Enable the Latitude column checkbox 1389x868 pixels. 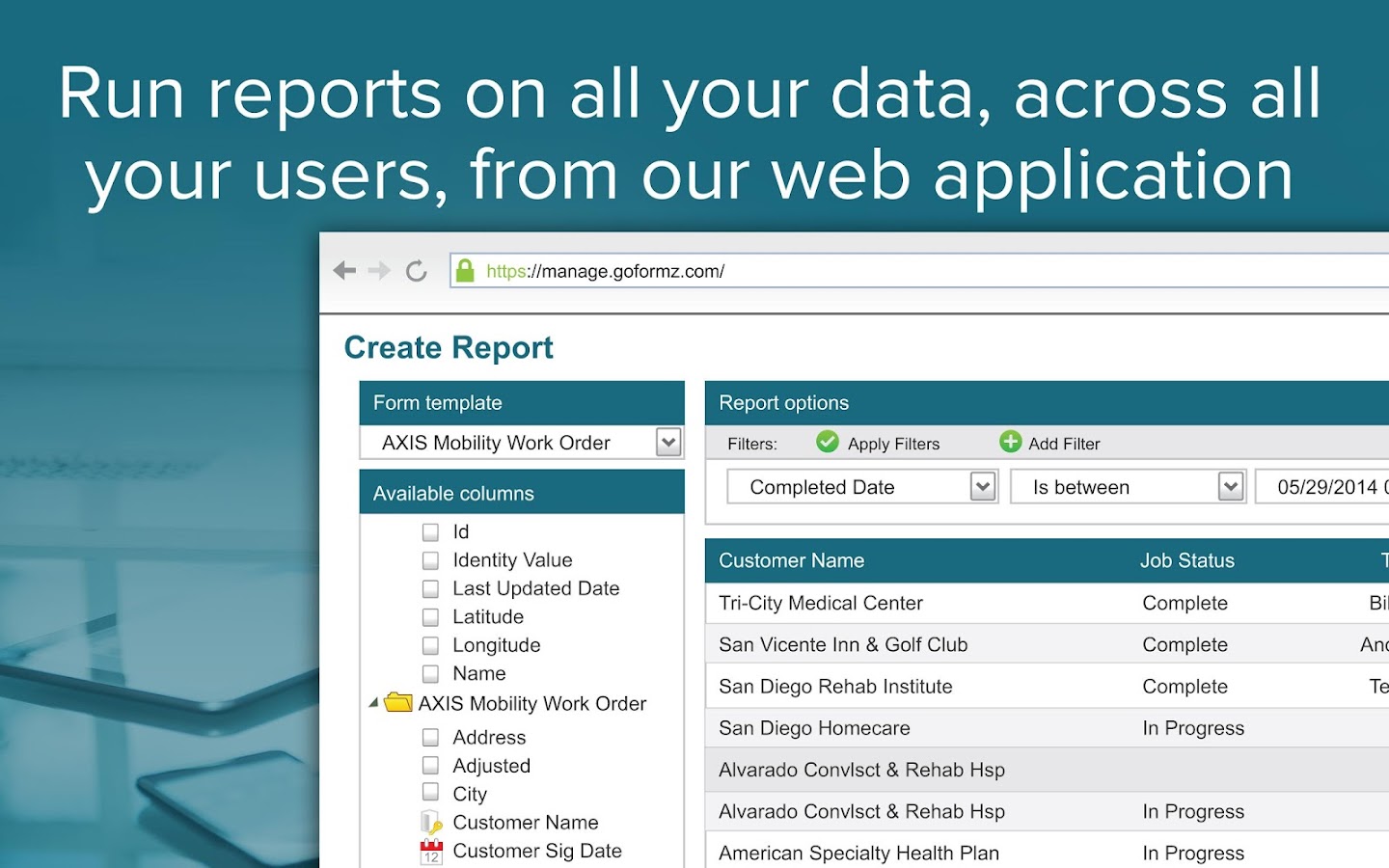point(430,616)
